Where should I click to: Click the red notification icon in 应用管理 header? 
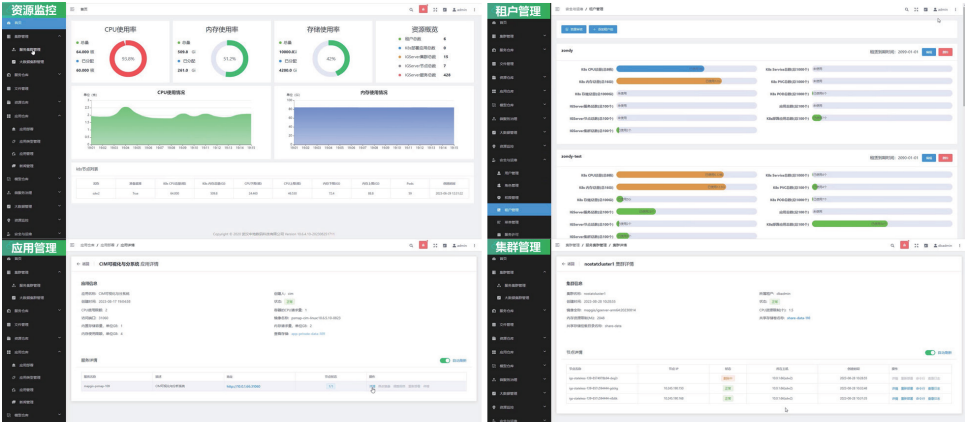[x=423, y=244]
